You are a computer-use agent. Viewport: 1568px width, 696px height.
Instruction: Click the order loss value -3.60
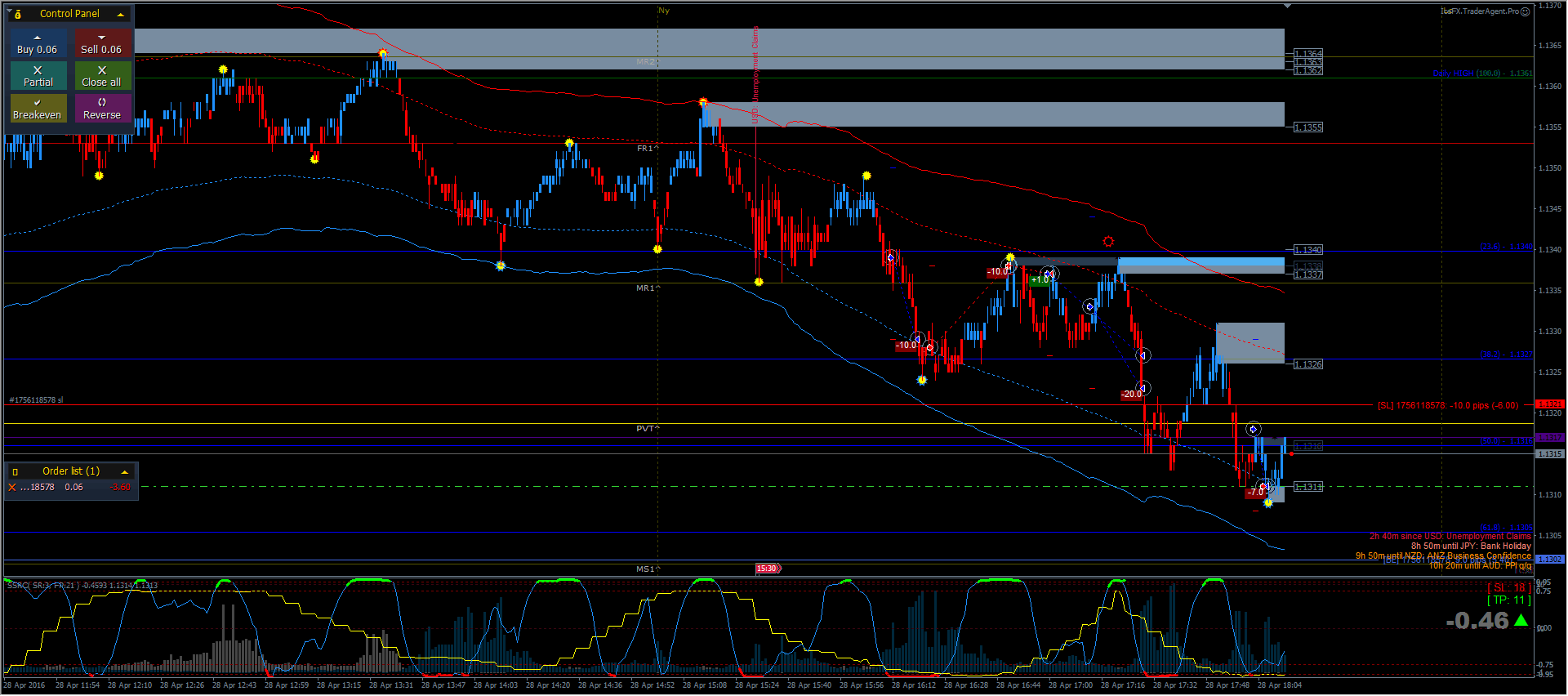[x=120, y=487]
